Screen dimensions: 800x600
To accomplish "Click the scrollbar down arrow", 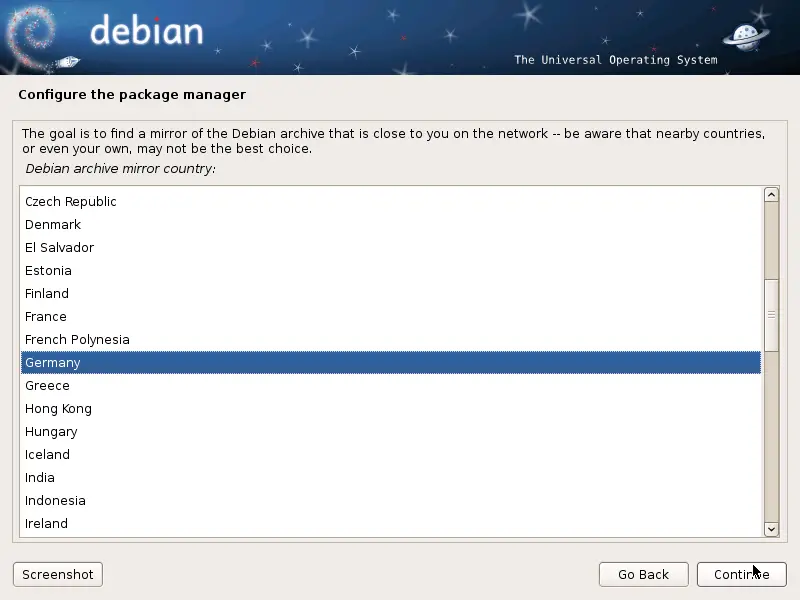I will coord(771,529).
